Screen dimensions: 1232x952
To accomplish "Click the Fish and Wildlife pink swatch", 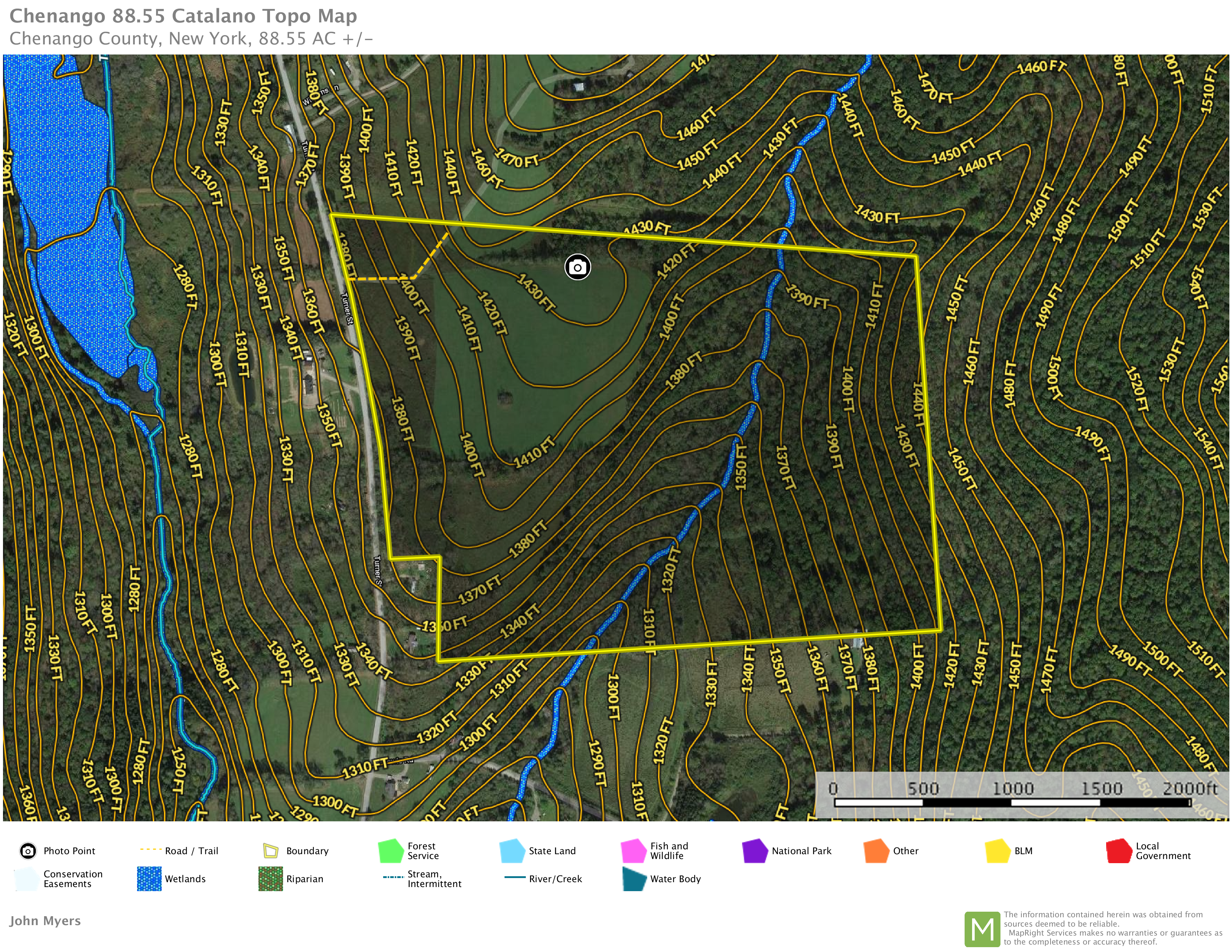I will [x=633, y=851].
